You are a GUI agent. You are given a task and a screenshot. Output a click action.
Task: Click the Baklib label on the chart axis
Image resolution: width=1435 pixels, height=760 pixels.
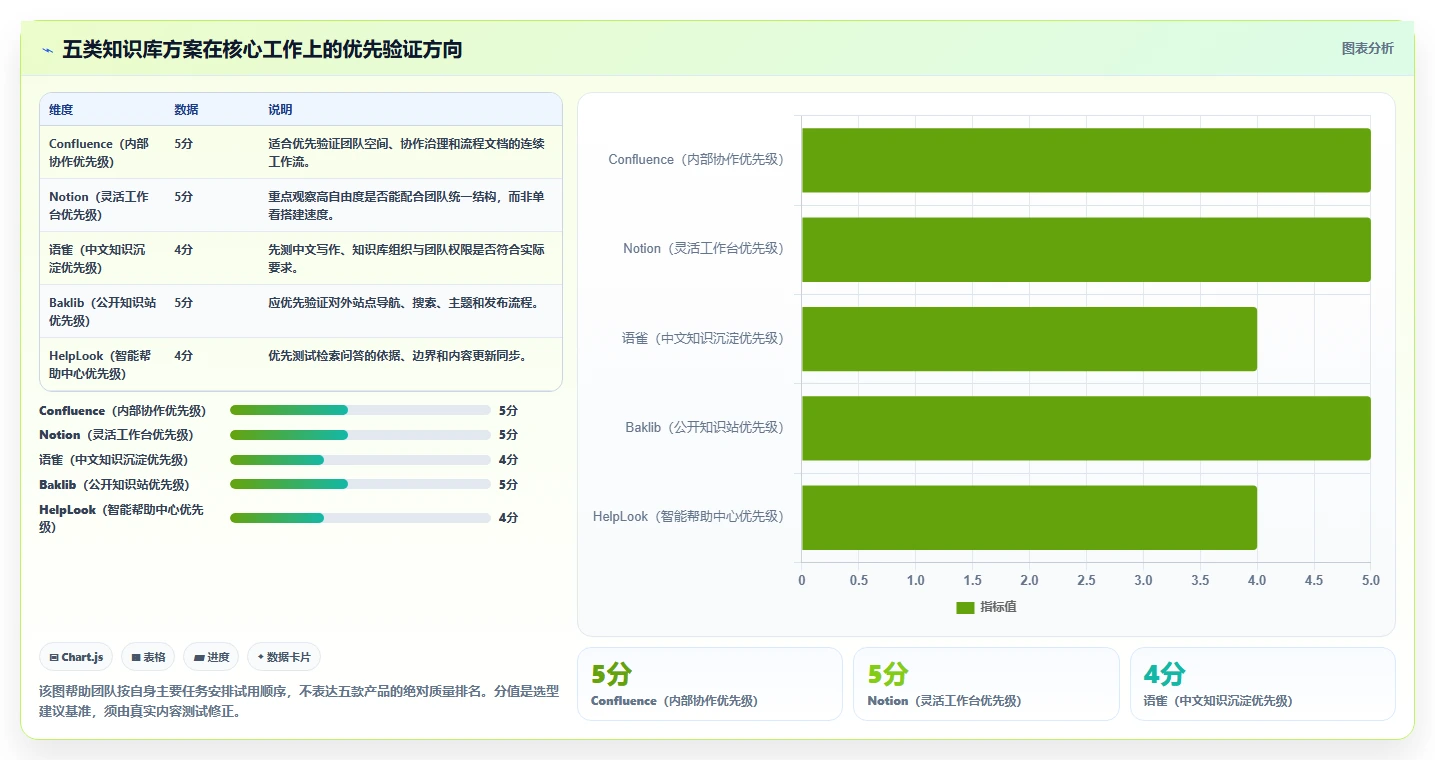click(x=705, y=428)
